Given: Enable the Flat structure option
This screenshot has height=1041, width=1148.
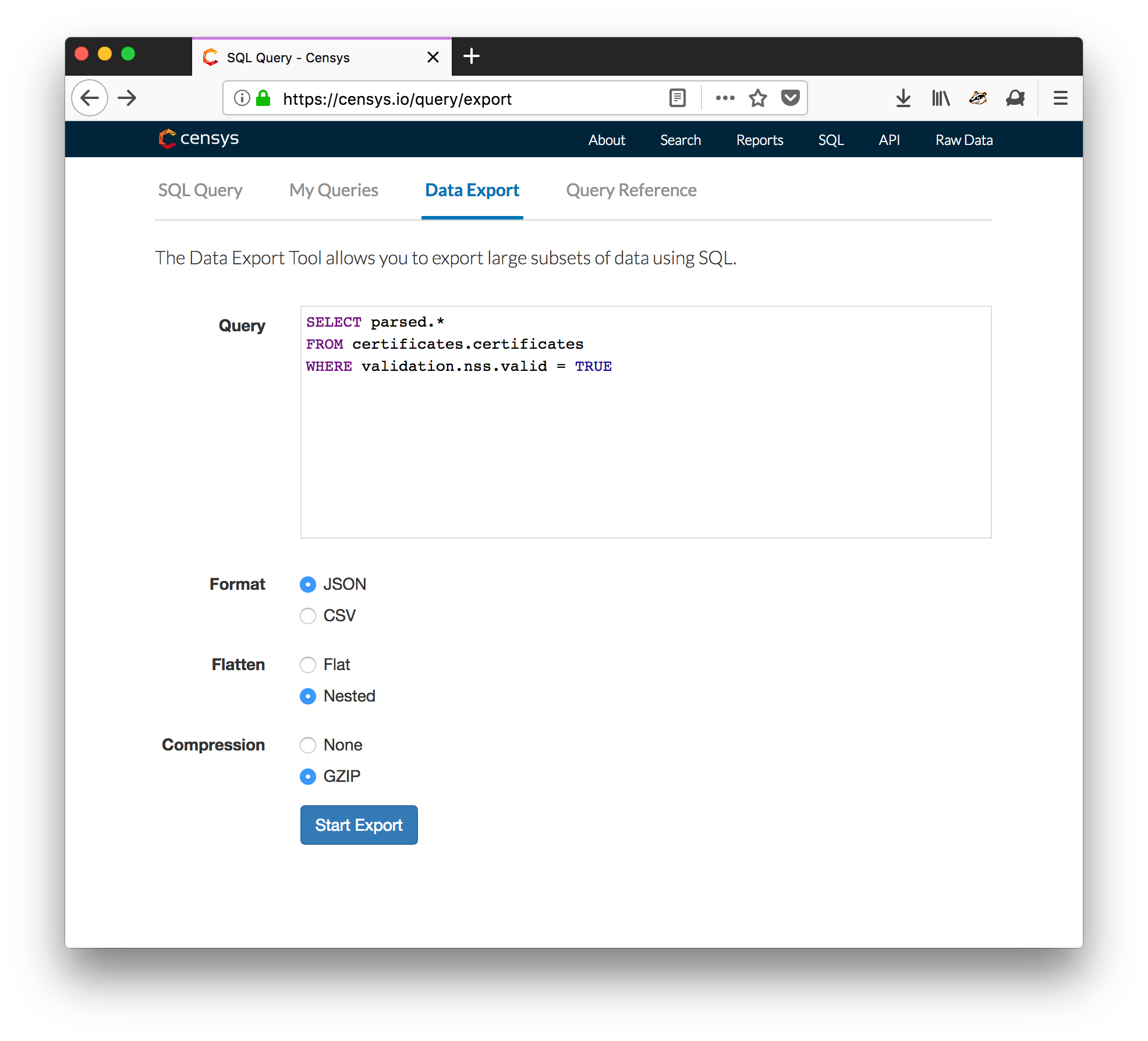Looking at the screenshot, I should [x=307, y=664].
